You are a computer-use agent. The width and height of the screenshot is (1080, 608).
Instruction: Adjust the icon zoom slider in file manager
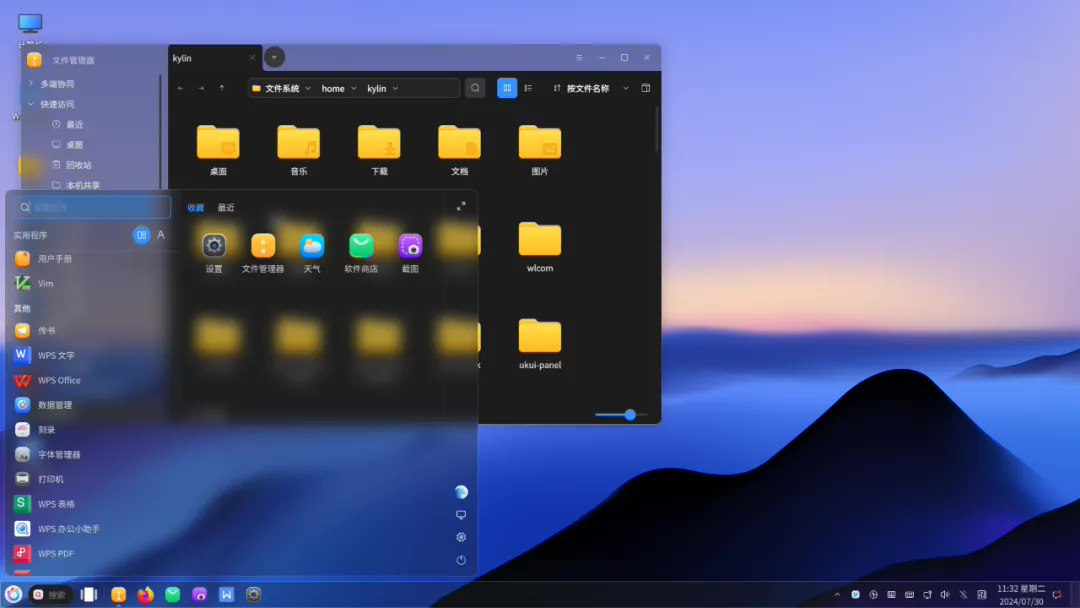click(x=630, y=414)
